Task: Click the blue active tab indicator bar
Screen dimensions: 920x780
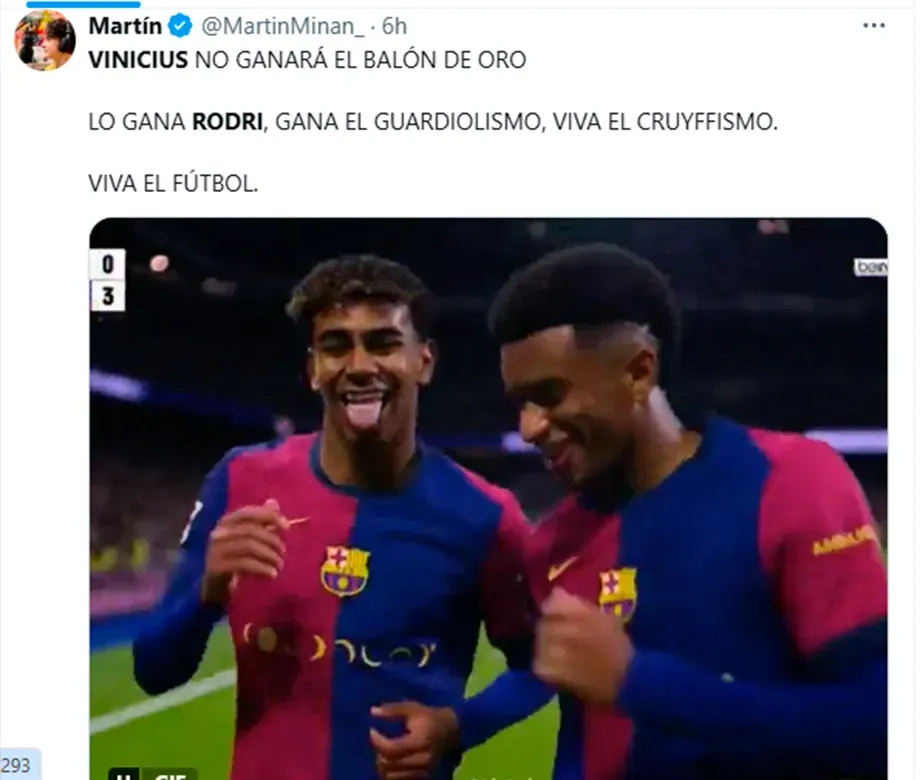Action: [83, 4]
